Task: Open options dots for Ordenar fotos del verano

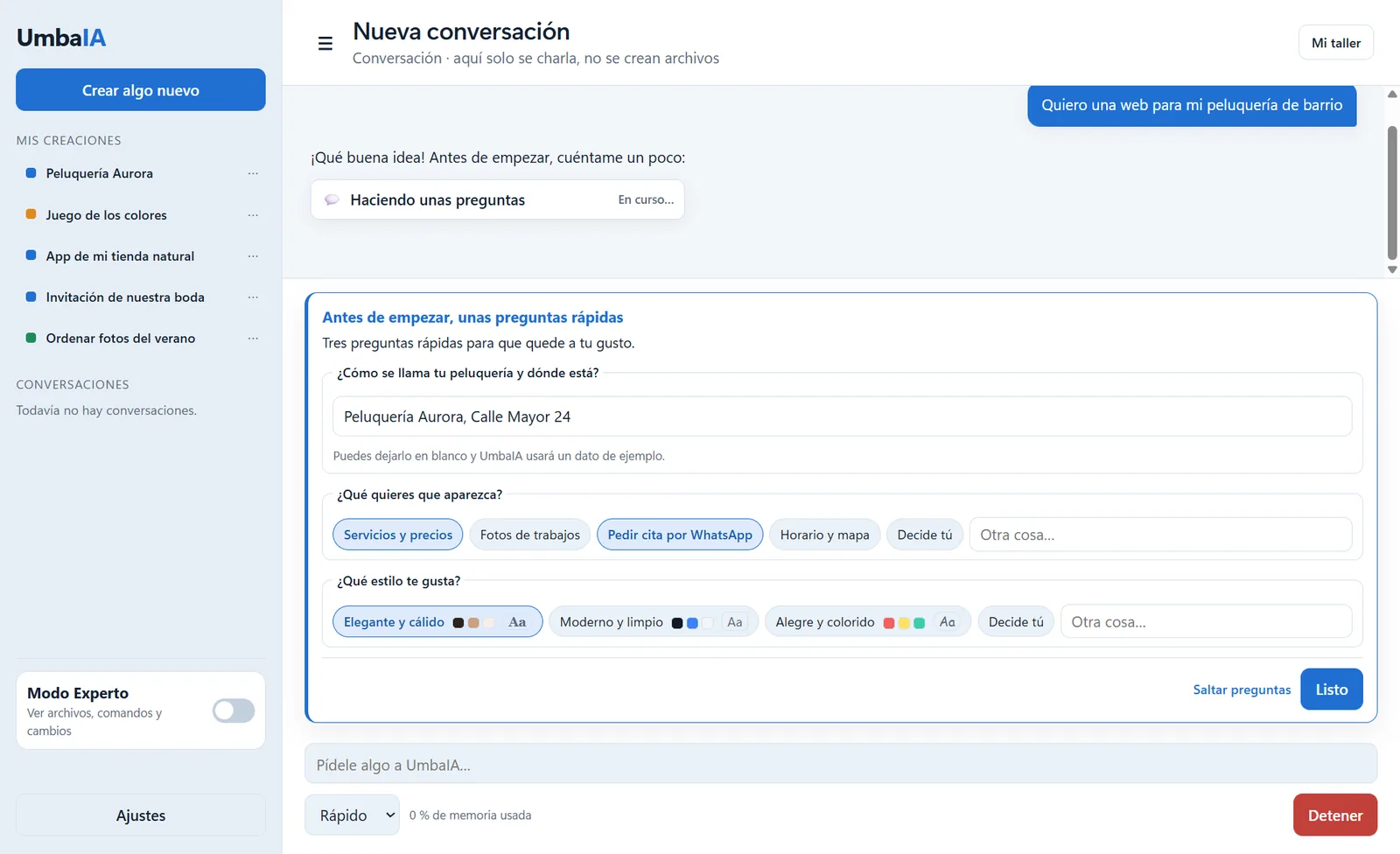Action: tap(253, 339)
